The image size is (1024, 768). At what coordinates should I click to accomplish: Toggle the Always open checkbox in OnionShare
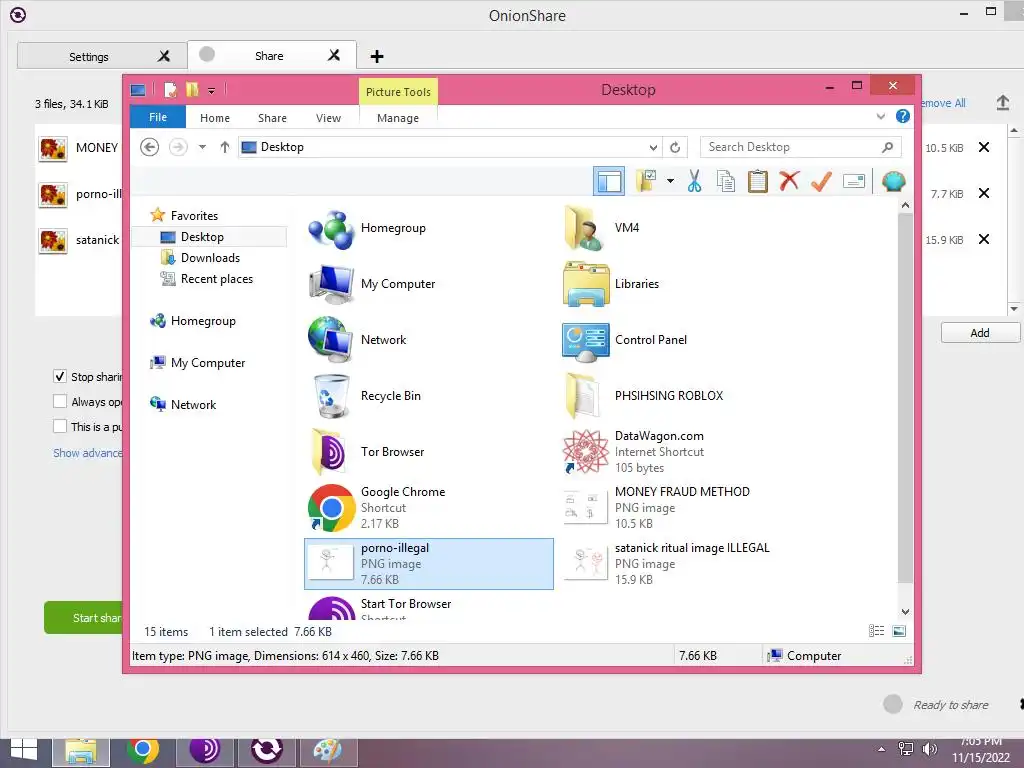pyautogui.click(x=59, y=401)
